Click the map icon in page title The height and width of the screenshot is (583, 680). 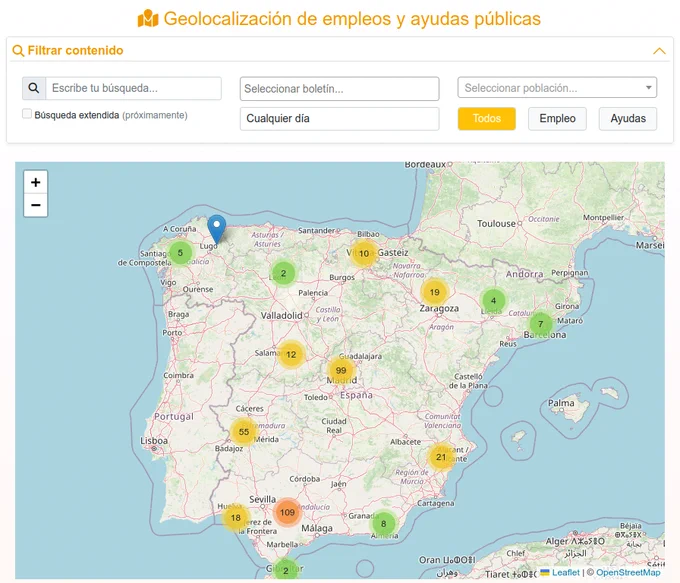pyautogui.click(x=148, y=19)
